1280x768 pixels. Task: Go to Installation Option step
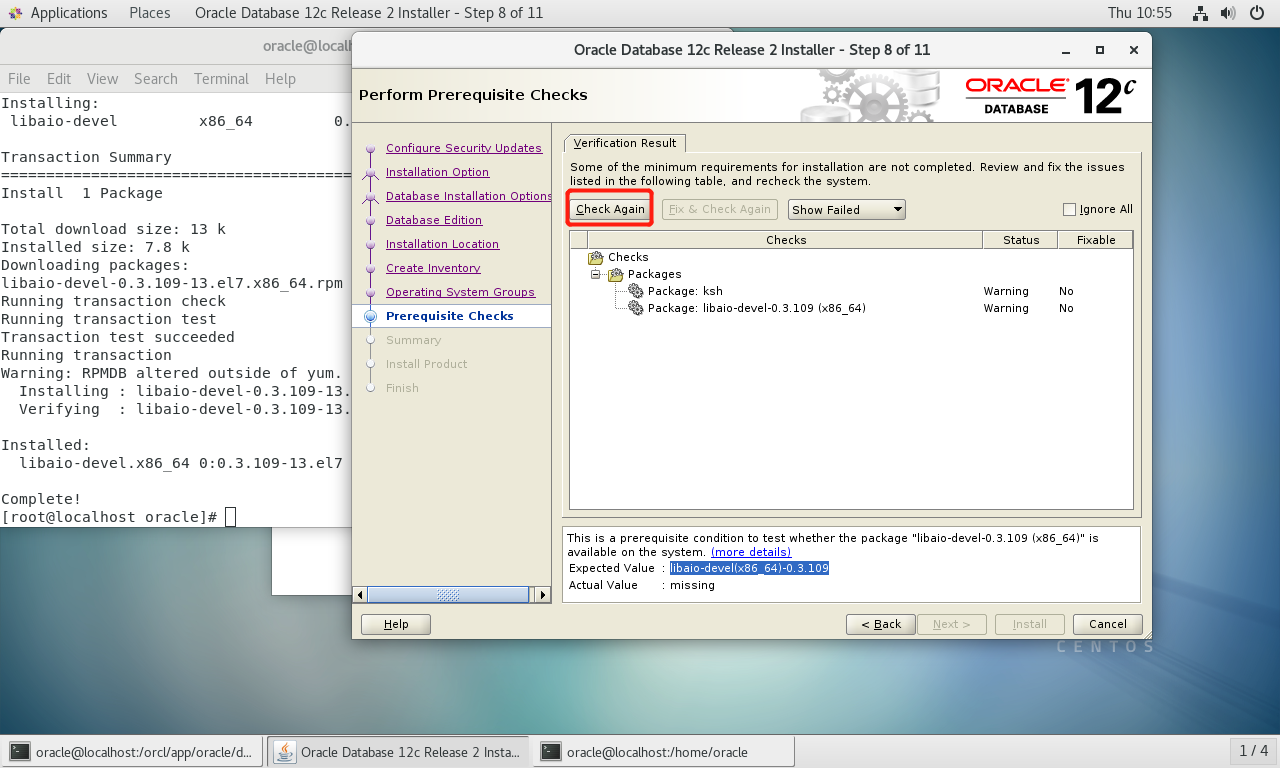pos(437,172)
